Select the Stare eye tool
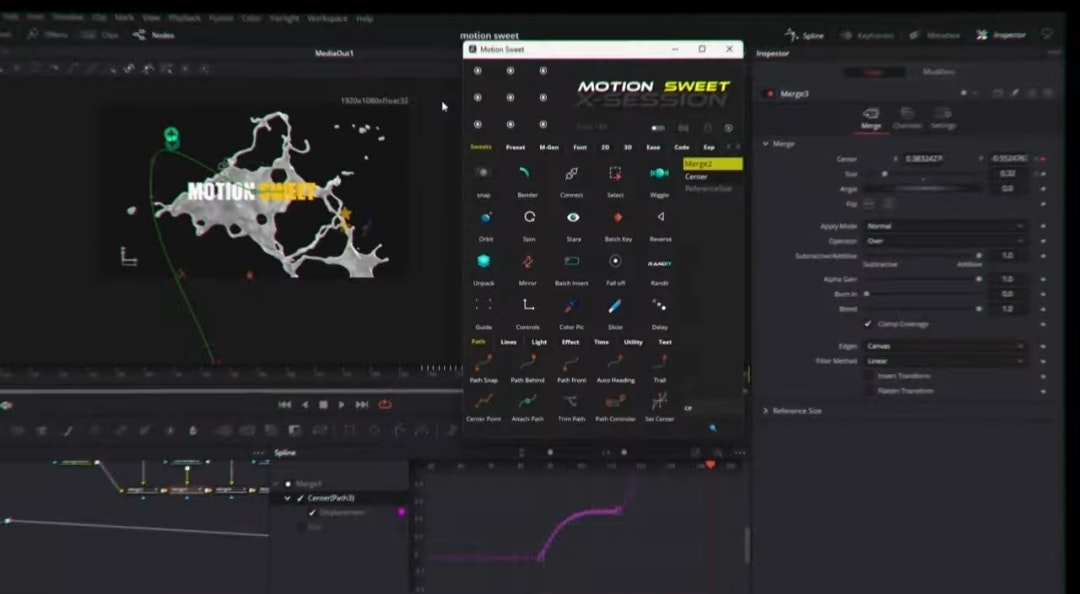The image size is (1080, 594). click(573, 217)
